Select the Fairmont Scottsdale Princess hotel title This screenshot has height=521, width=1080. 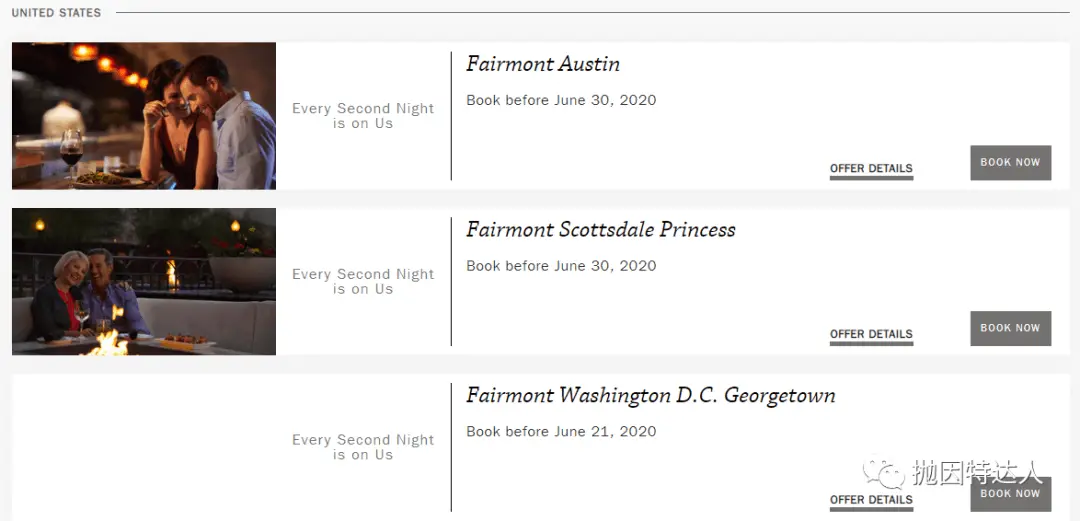click(601, 229)
